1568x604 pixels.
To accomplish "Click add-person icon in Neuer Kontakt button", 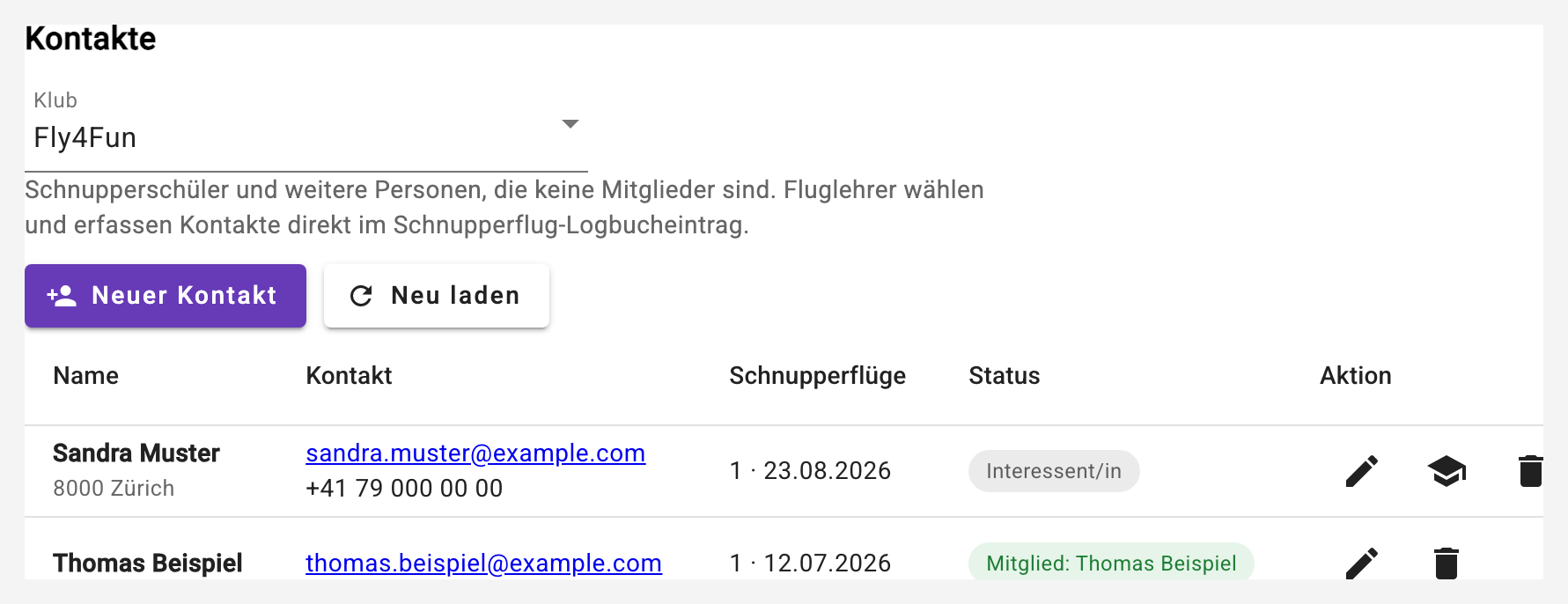I will [62, 296].
